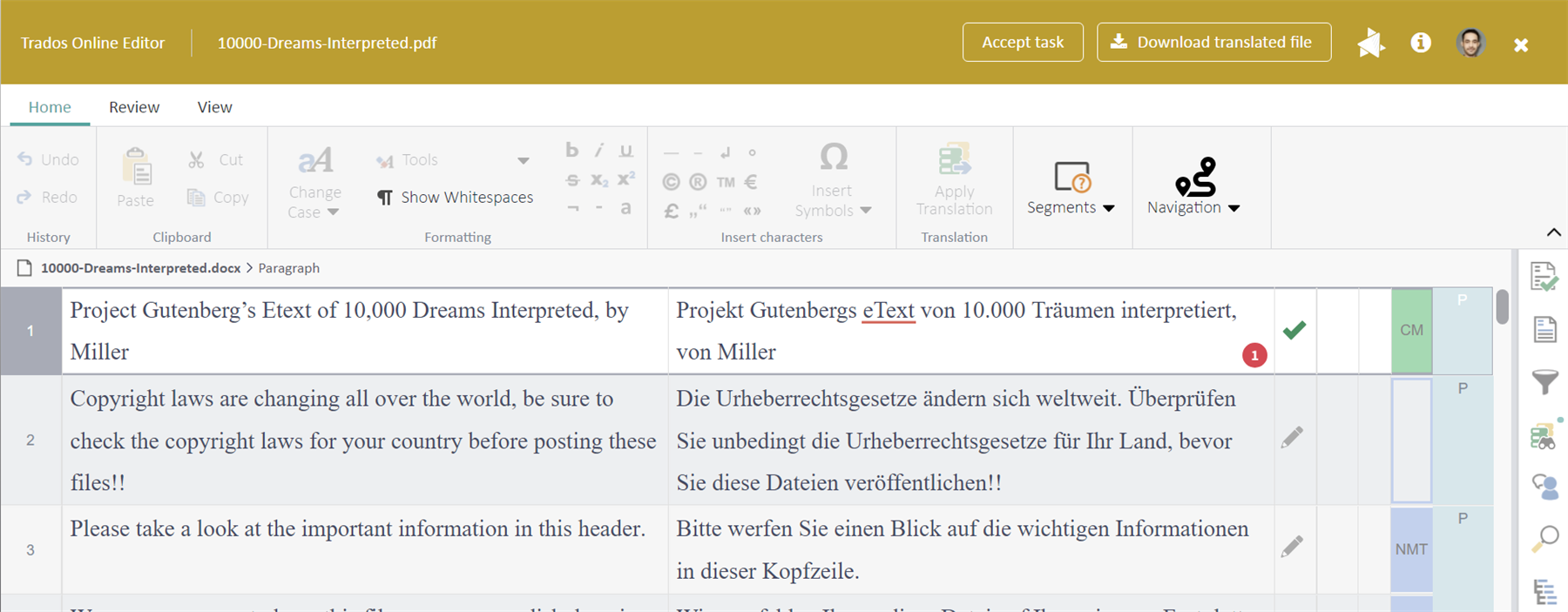Open the info icon in header
1568x612 pixels.
[1421, 43]
